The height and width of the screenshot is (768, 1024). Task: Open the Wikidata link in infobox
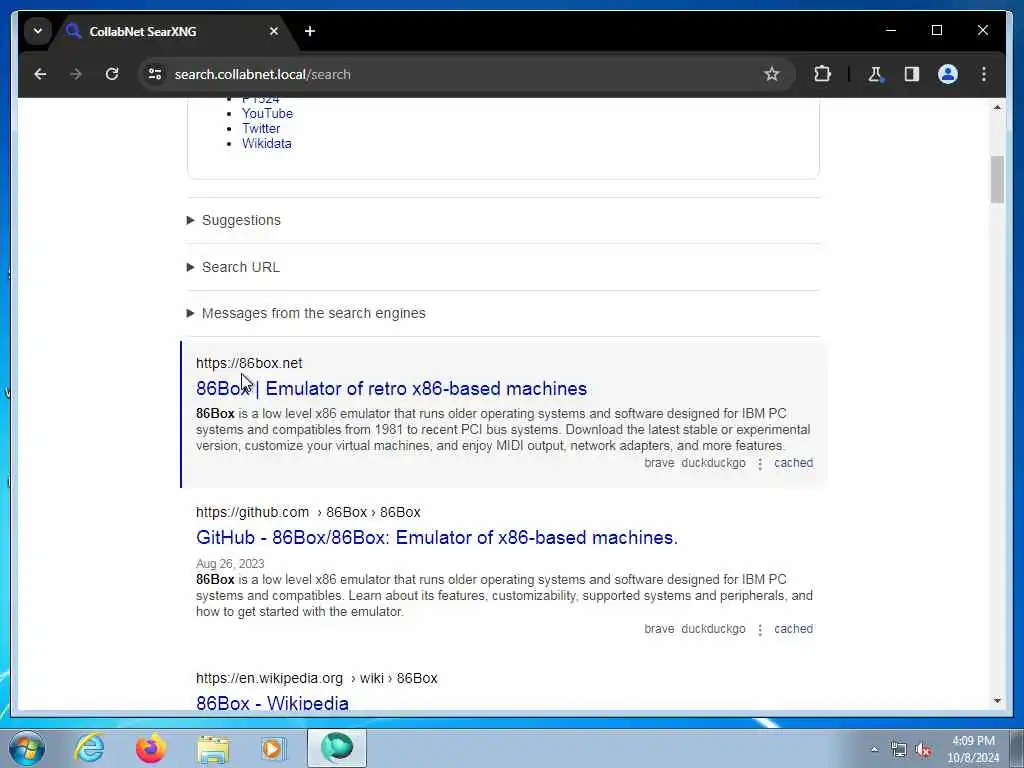(x=266, y=144)
